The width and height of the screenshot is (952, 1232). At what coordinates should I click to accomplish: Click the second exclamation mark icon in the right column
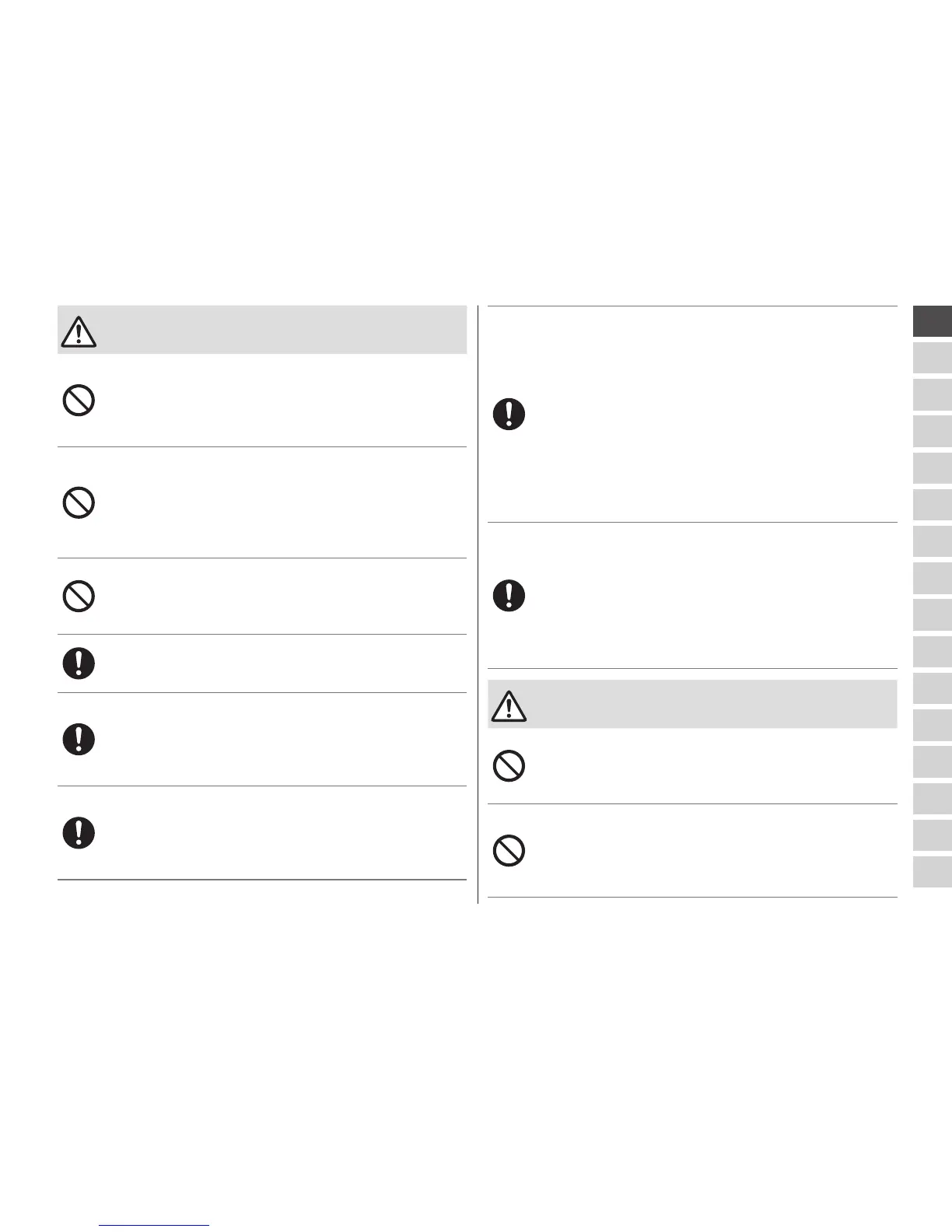click(x=509, y=596)
